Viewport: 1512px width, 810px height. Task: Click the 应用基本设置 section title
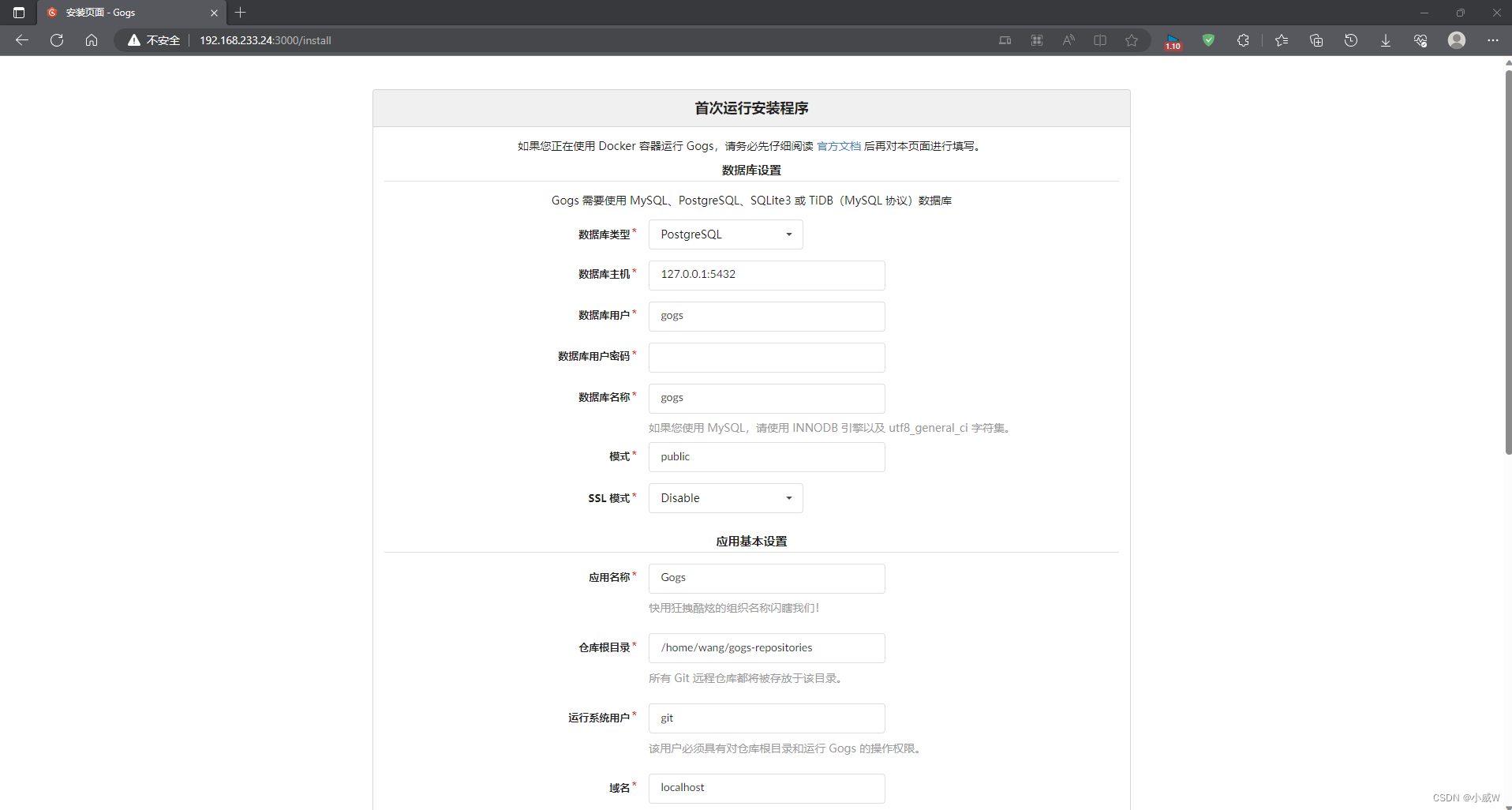[x=751, y=542]
